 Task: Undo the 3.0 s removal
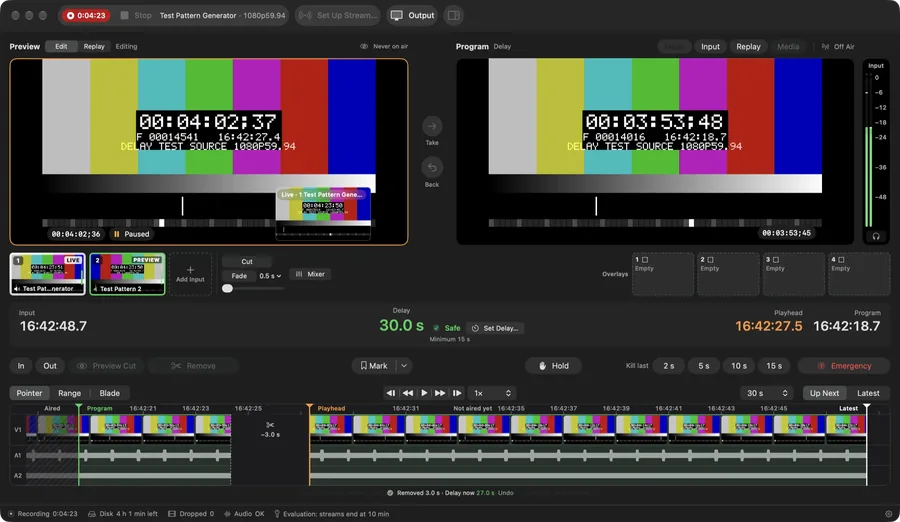[x=506, y=493]
